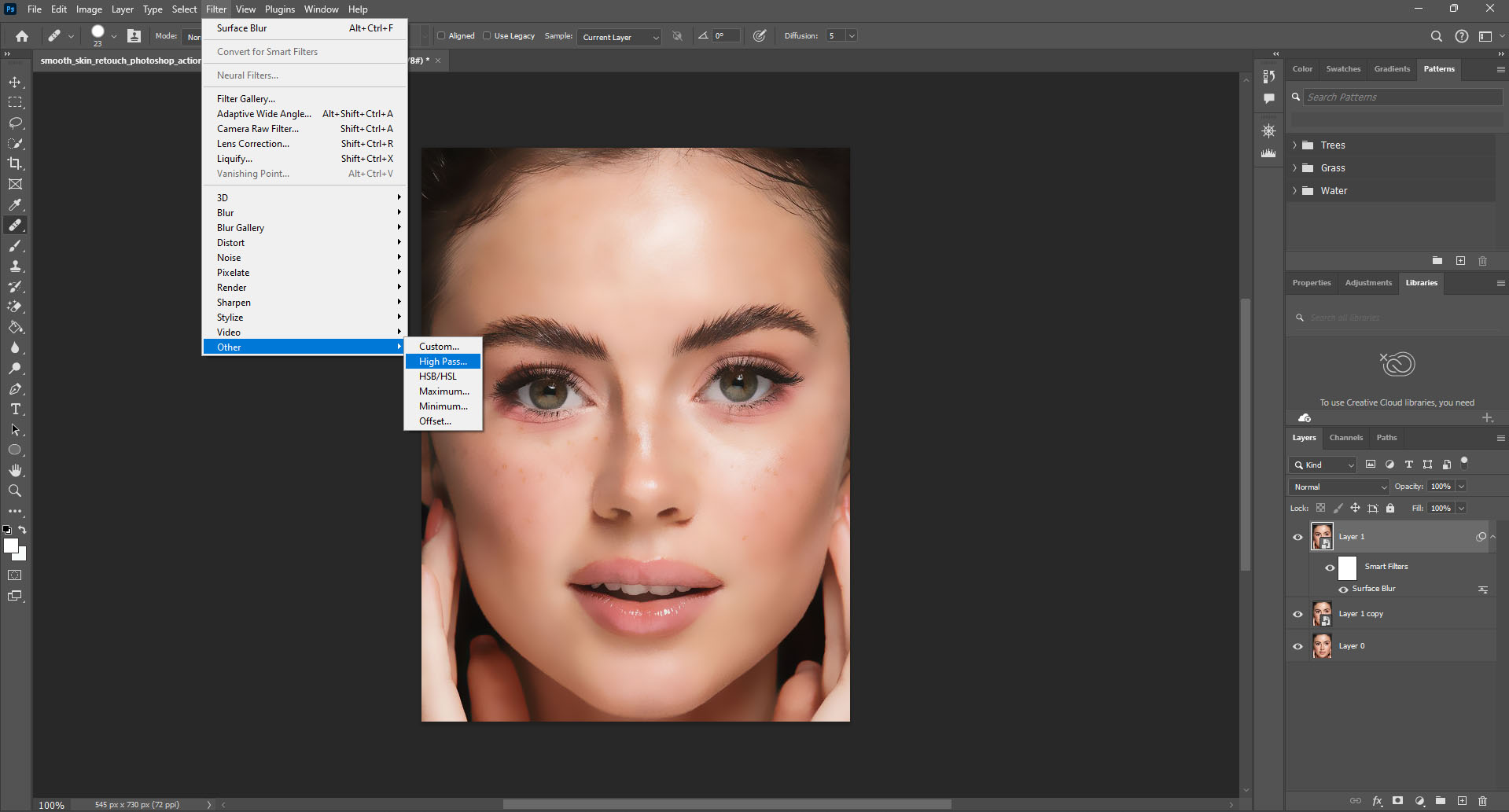Select the Zoom tool
Viewport: 1509px width, 812px height.
(15, 491)
